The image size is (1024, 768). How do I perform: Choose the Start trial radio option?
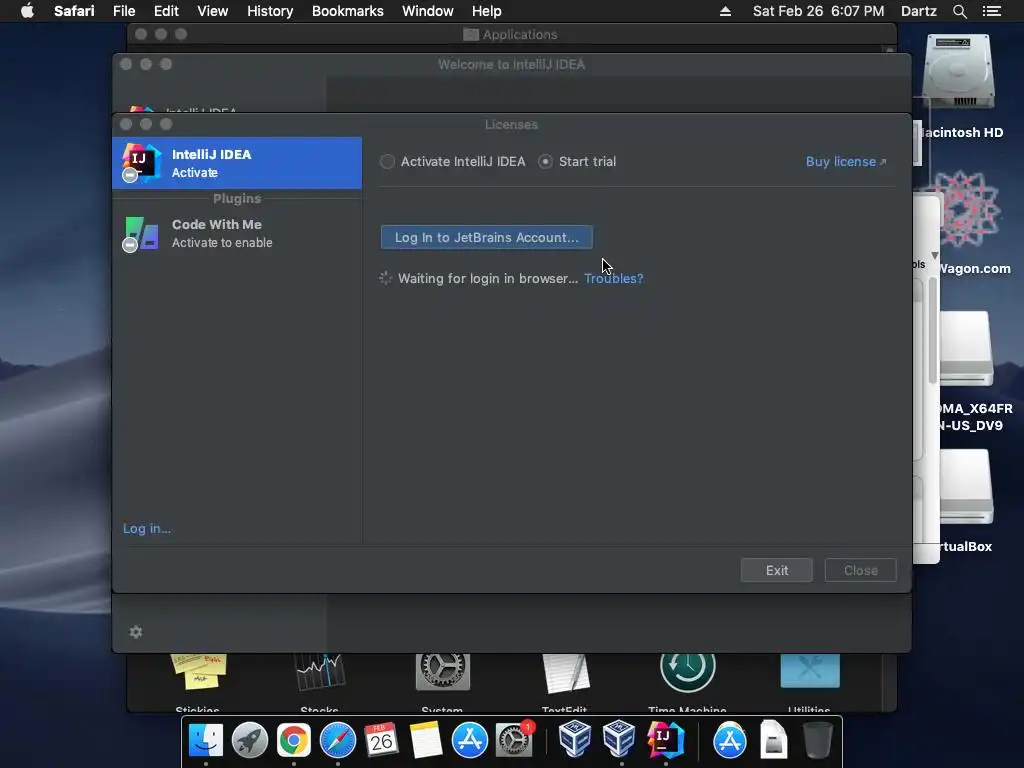tap(577, 161)
